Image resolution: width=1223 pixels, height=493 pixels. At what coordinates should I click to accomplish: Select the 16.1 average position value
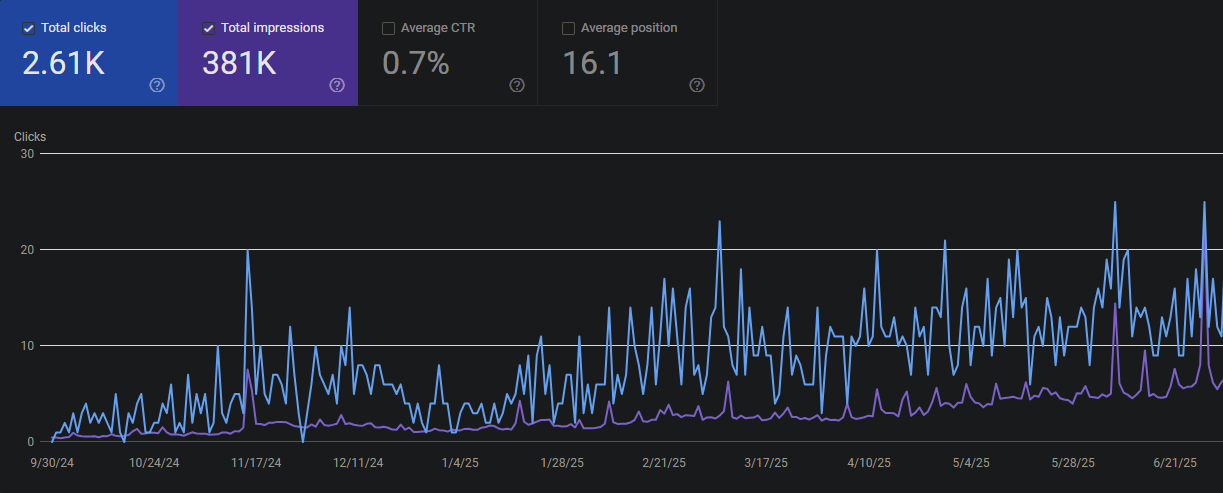pos(592,63)
